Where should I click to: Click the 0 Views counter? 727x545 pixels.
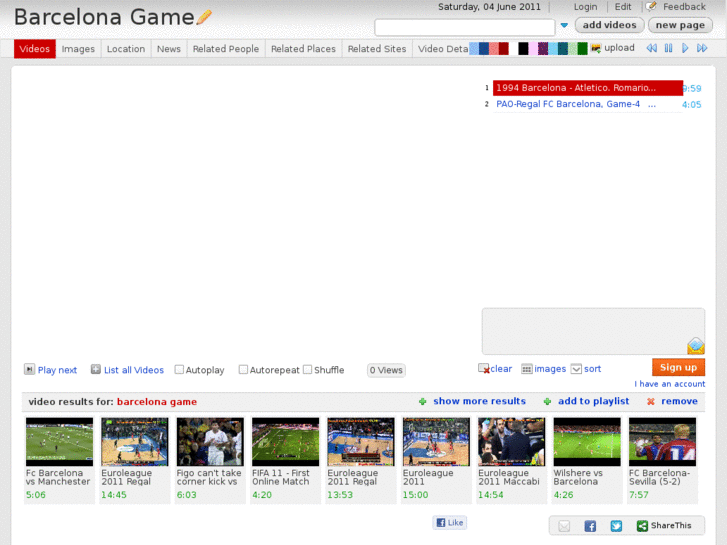pyautogui.click(x=386, y=370)
